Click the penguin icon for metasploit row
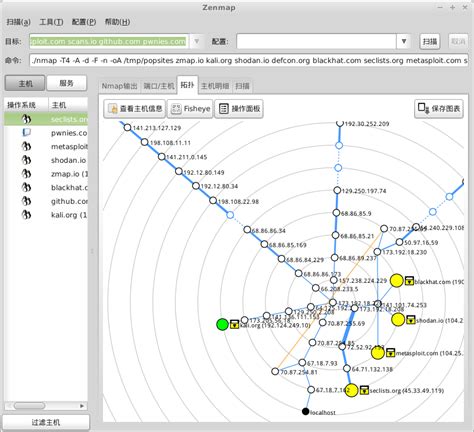474x432 pixels. pos(26,146)
